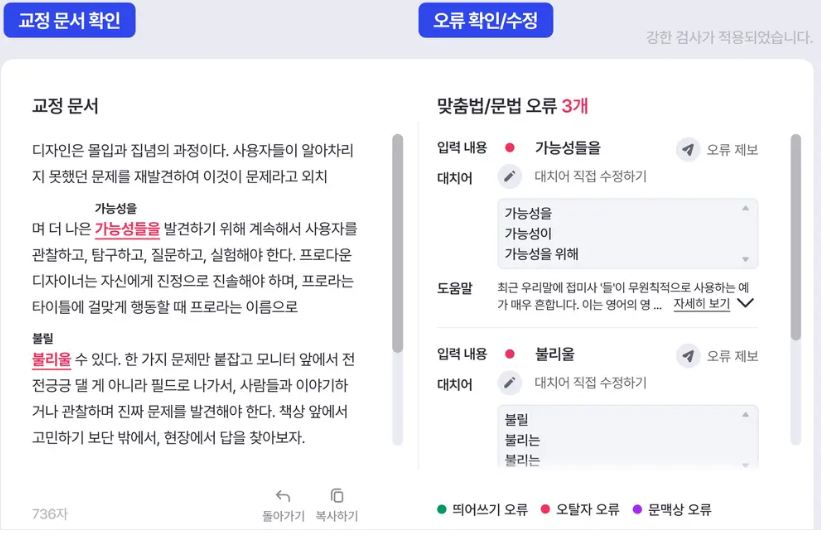
Task: Click the underlined 가능성들을 in the document
Action: pos(127,229)
